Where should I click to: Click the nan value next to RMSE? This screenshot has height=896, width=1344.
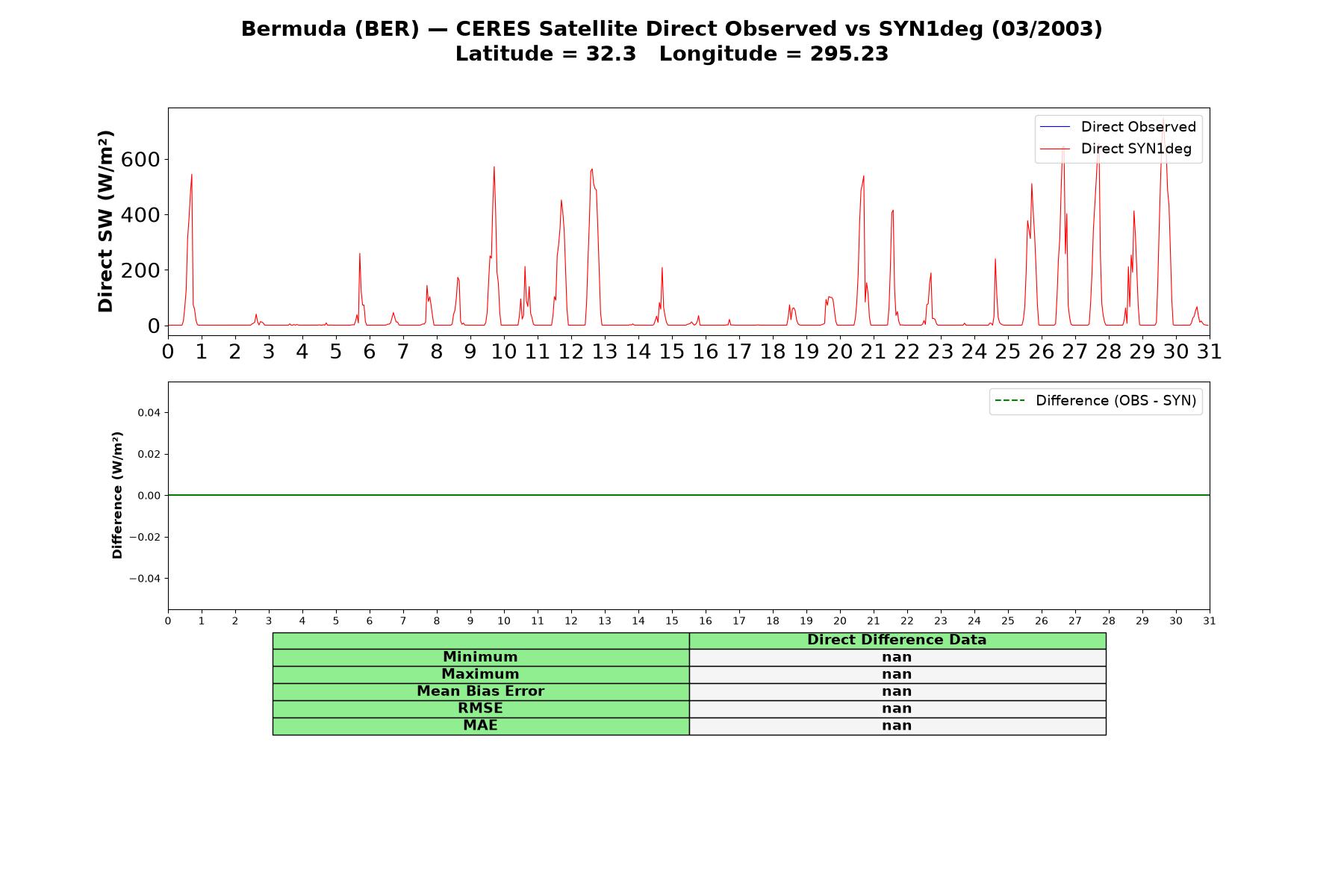click(897, 709)
